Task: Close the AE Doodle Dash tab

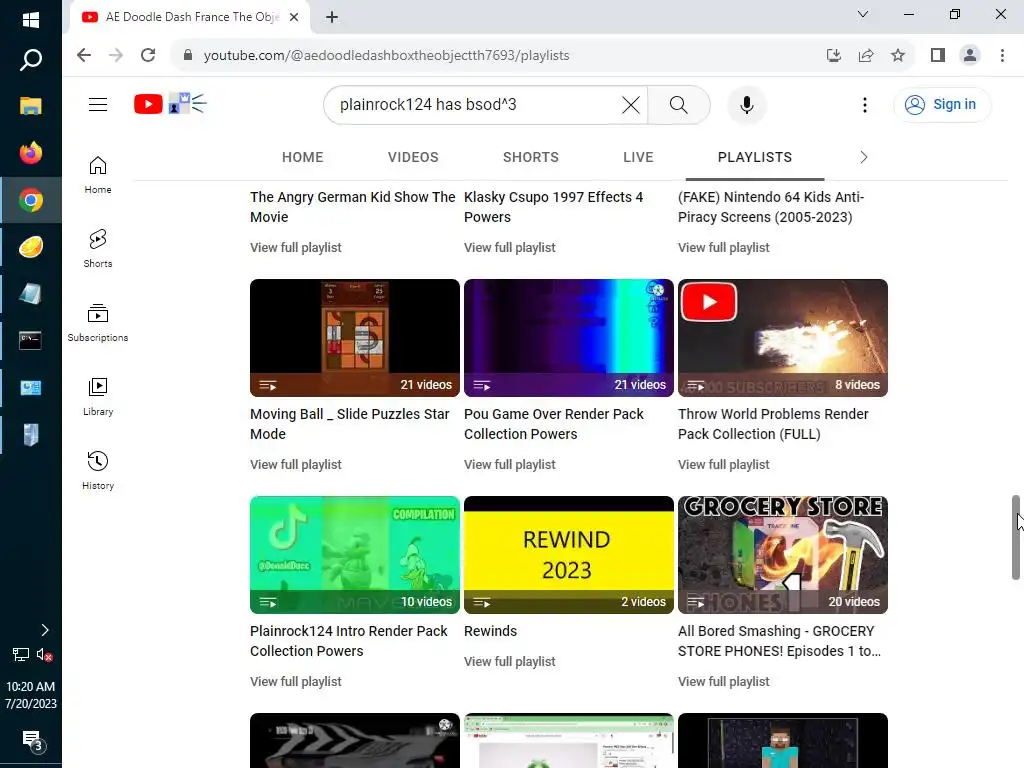Action: pos(294,17)
